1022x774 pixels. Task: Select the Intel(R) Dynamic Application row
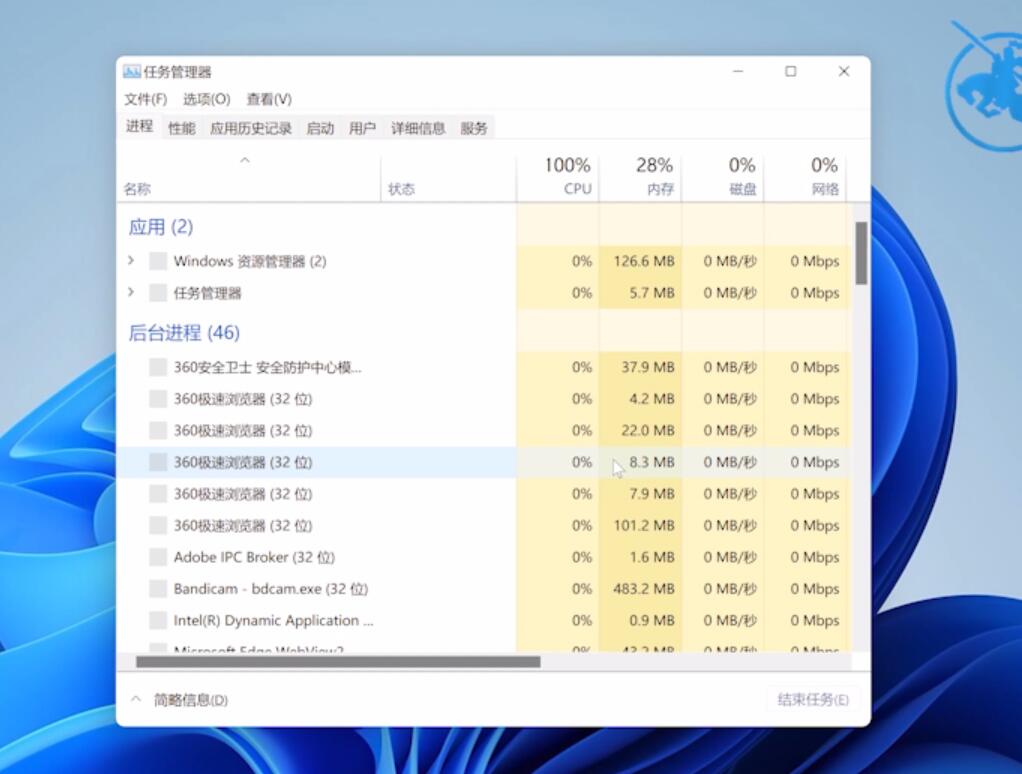click(484, 620)
